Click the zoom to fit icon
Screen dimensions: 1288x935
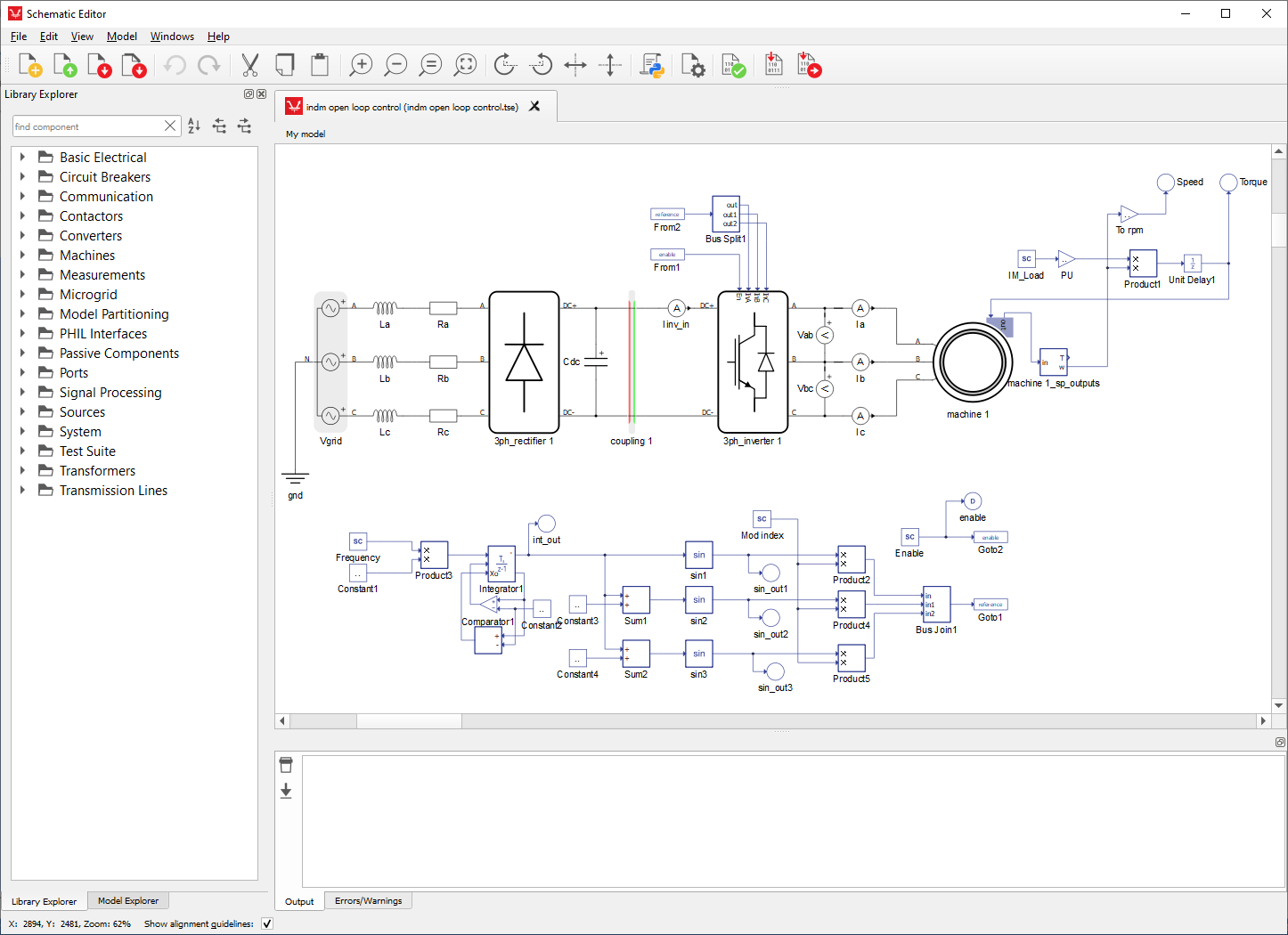click(465, 65)
